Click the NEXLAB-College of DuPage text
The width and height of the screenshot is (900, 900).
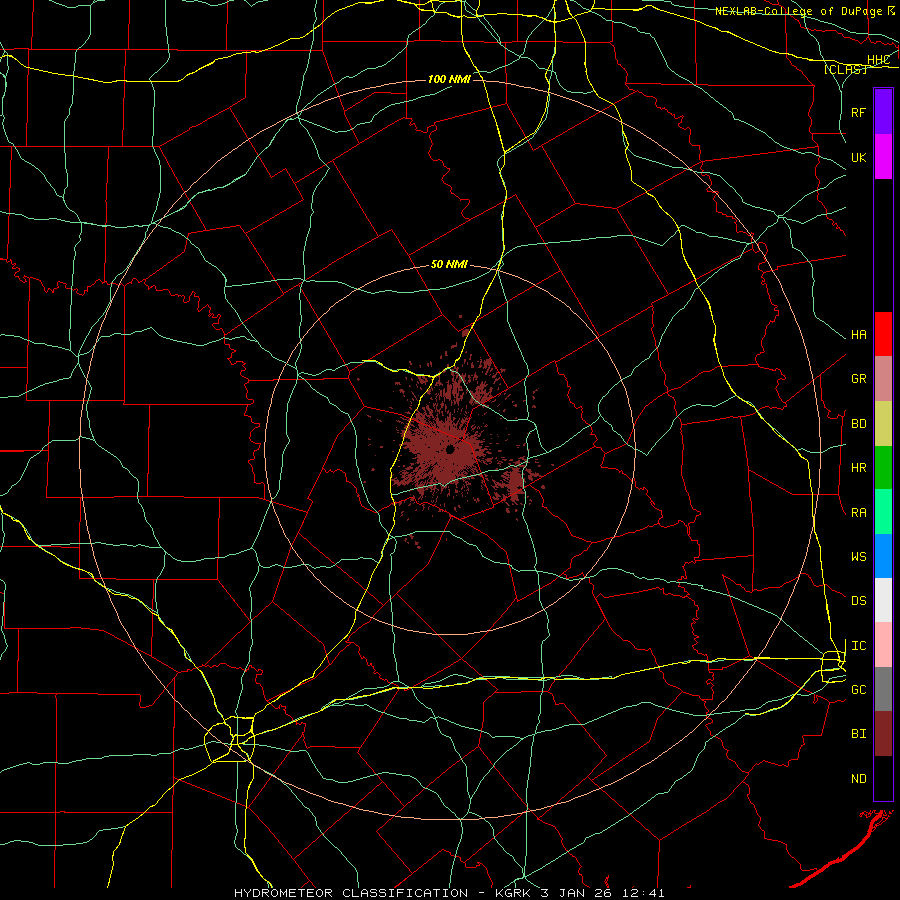tap(798, 11)
